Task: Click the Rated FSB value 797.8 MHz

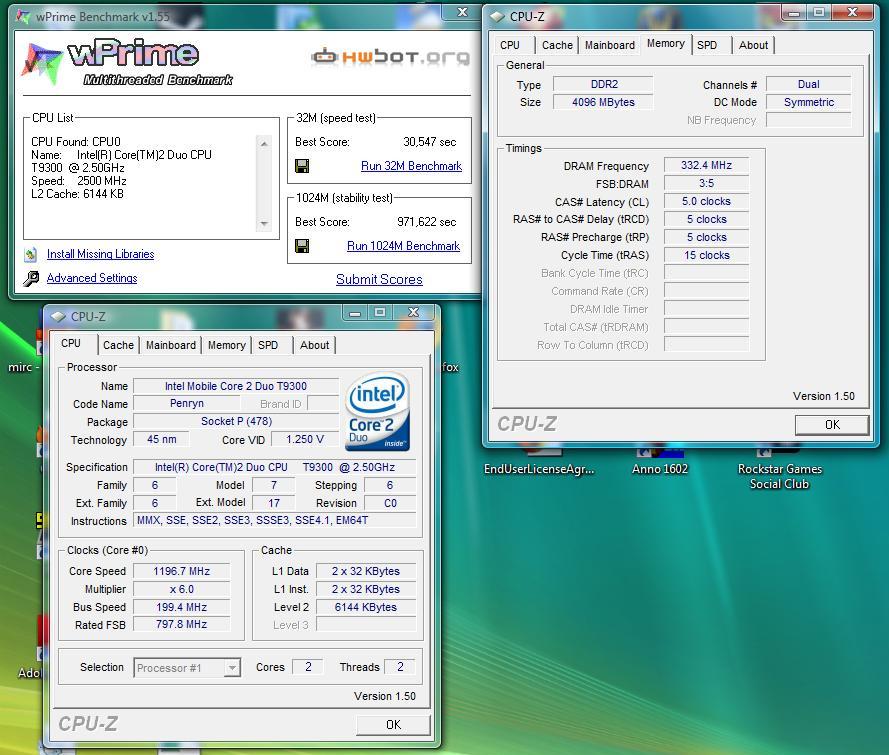Action: point(181,624)
